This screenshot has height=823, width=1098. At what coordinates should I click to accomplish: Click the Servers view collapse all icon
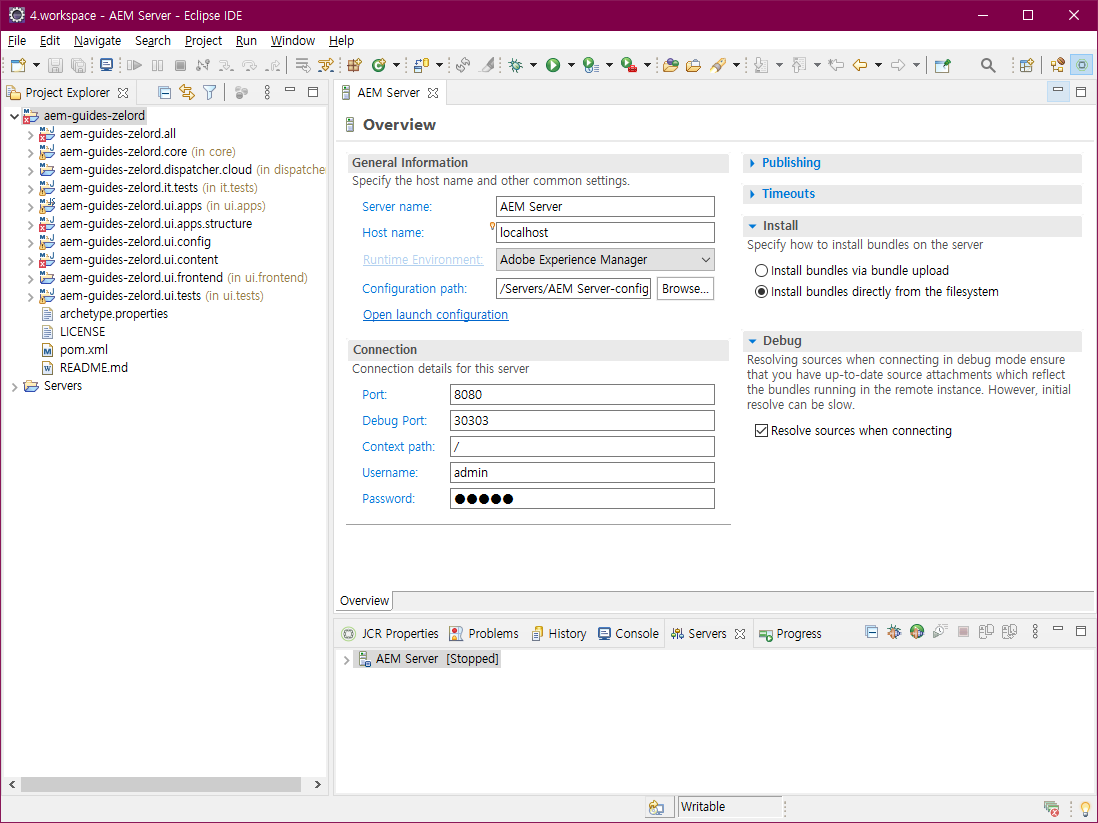(x=872, y=632)
